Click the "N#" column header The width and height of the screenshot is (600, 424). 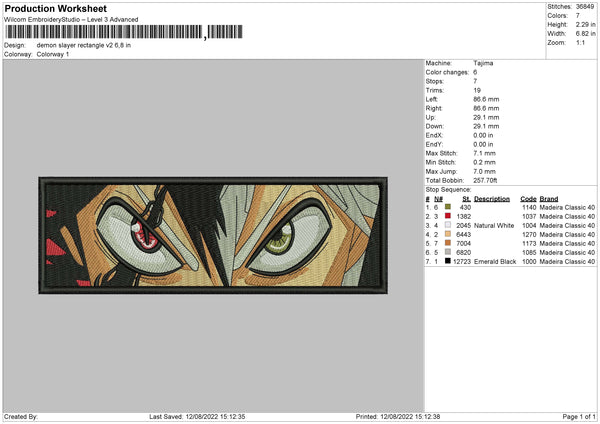point(438,199)
